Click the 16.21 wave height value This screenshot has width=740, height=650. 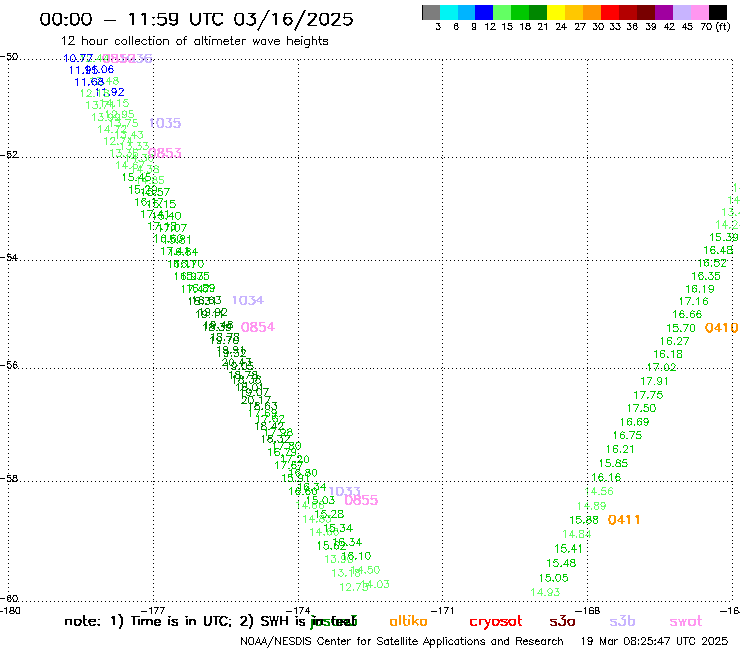click(620, 449)
